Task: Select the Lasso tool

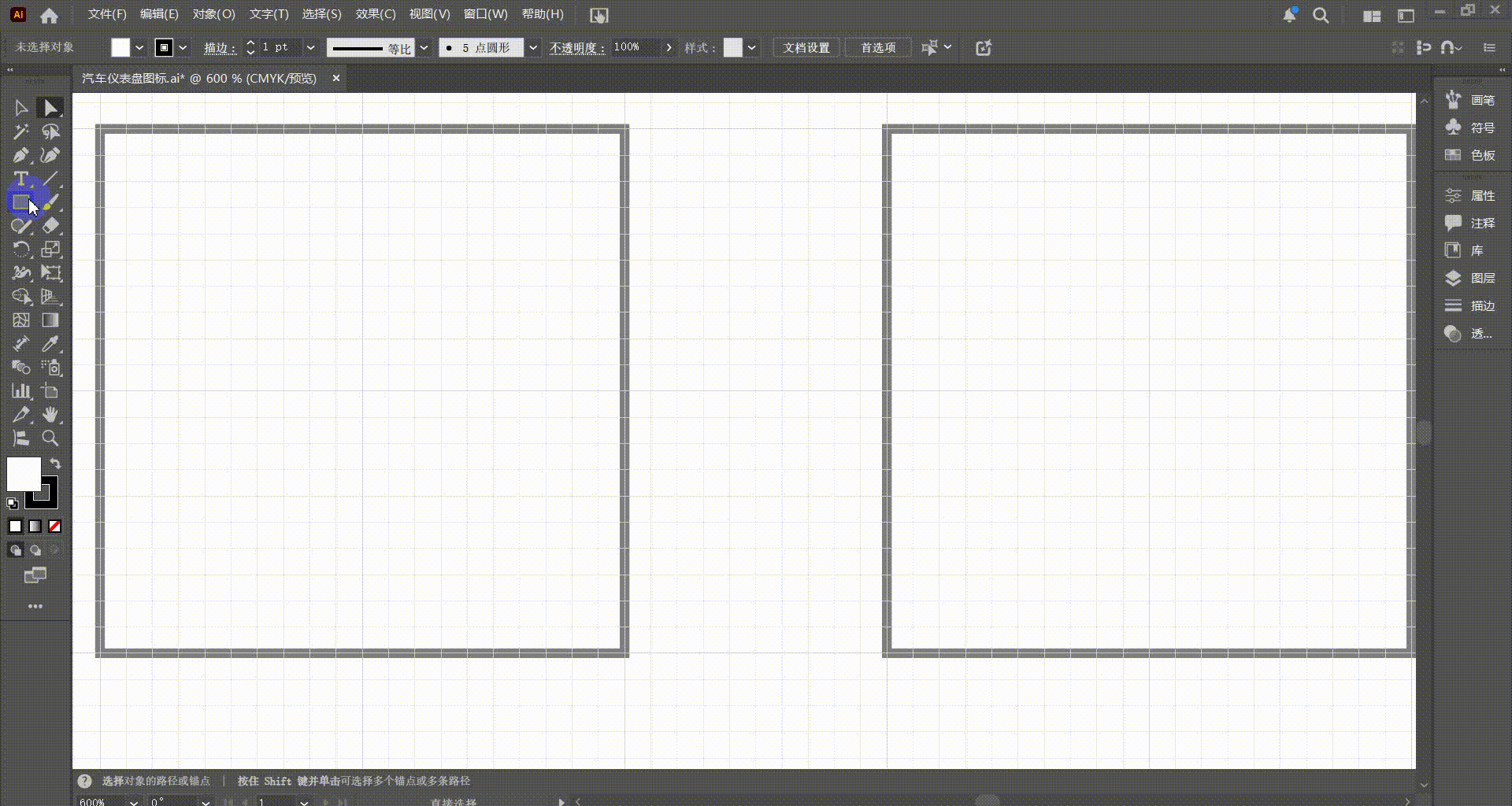Action: pyautogui.click(x=50, y=131)
